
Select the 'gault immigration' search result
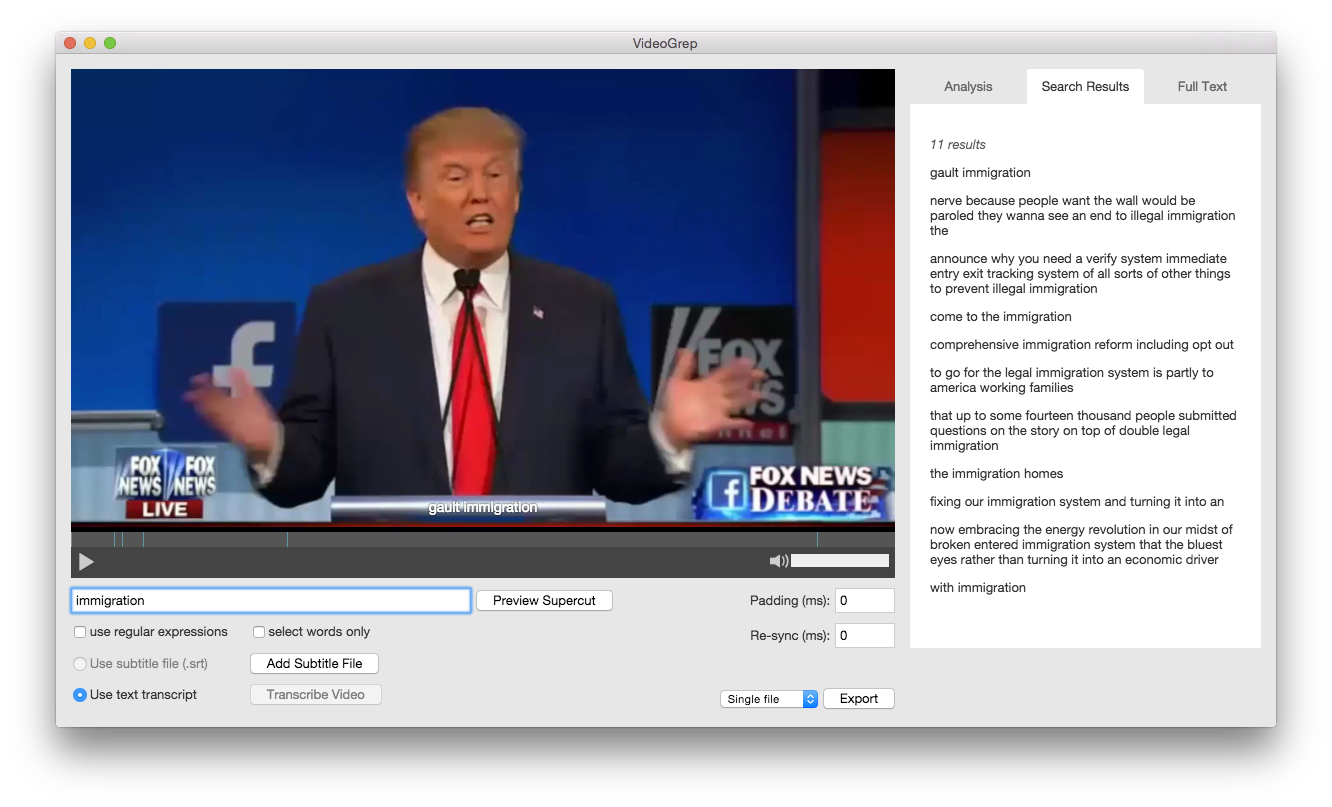click(x=980, y=172)
